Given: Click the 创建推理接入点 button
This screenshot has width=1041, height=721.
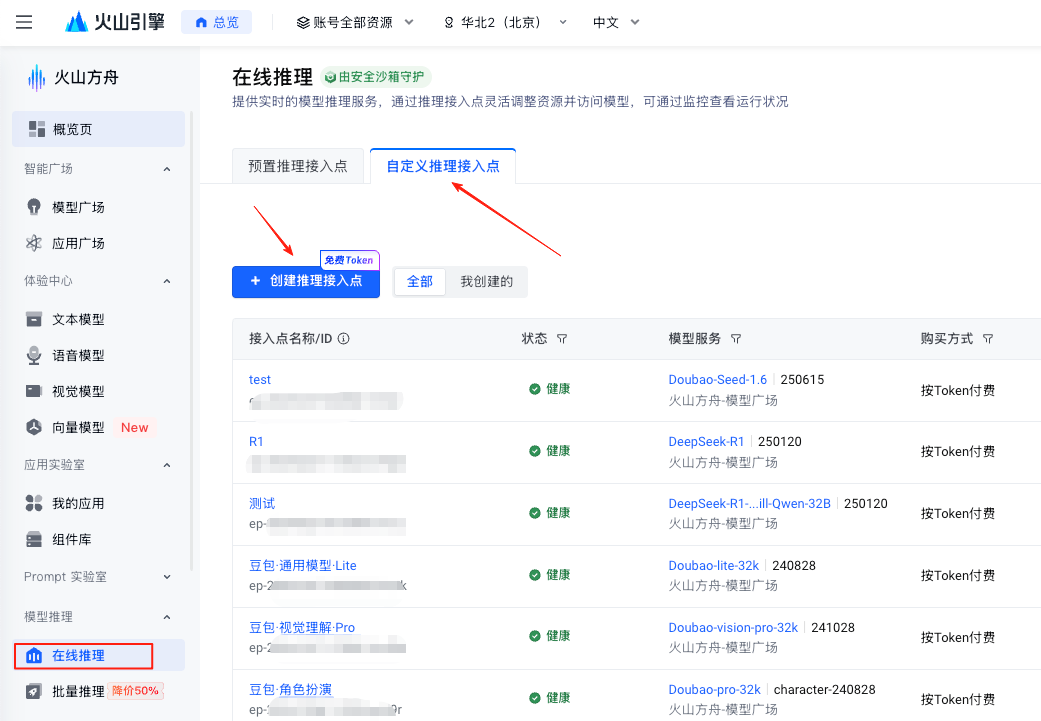Looking at the screenshot, I should 306,281.
